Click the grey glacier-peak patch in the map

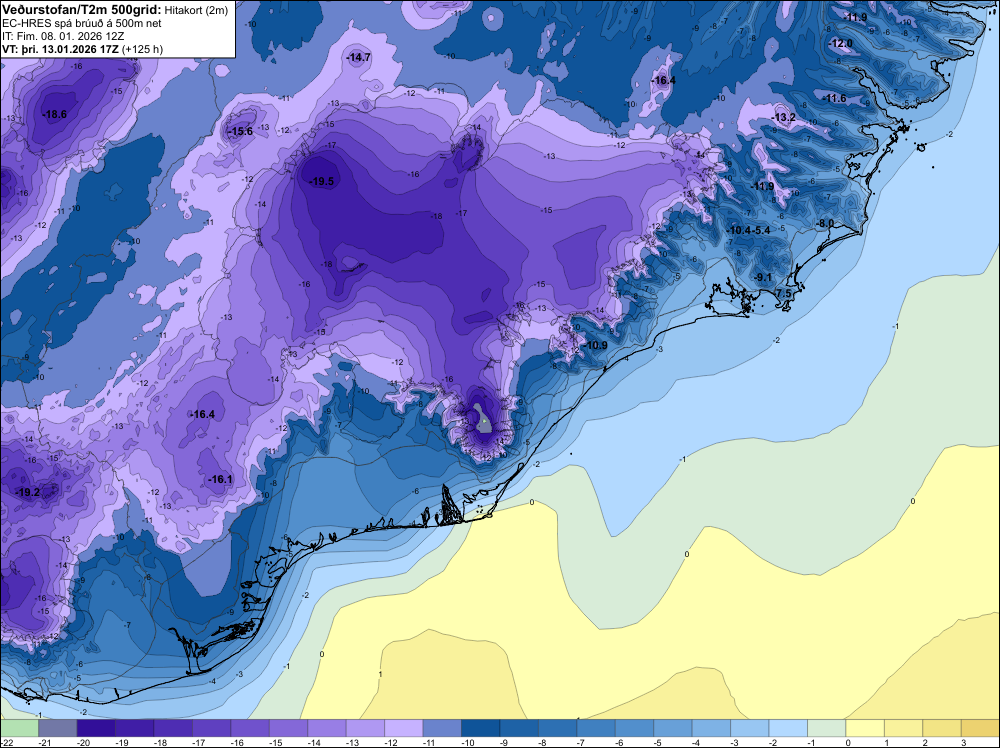[x=483, y=423]
